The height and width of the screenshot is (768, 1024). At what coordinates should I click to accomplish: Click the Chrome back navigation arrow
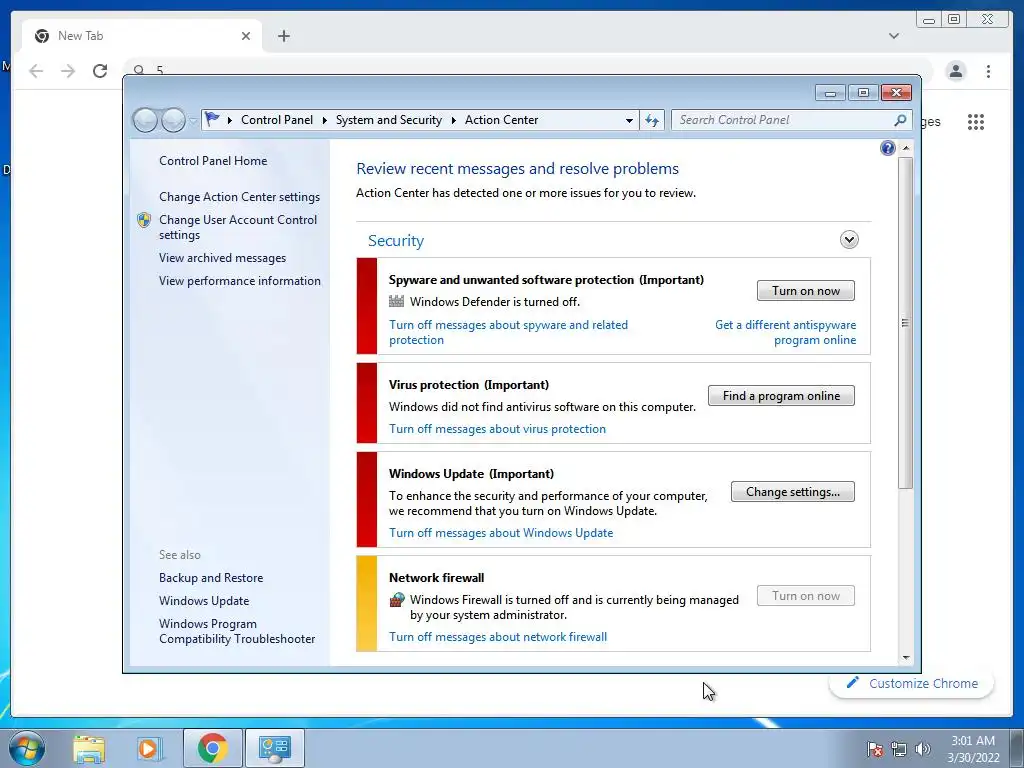coord(36,71)
